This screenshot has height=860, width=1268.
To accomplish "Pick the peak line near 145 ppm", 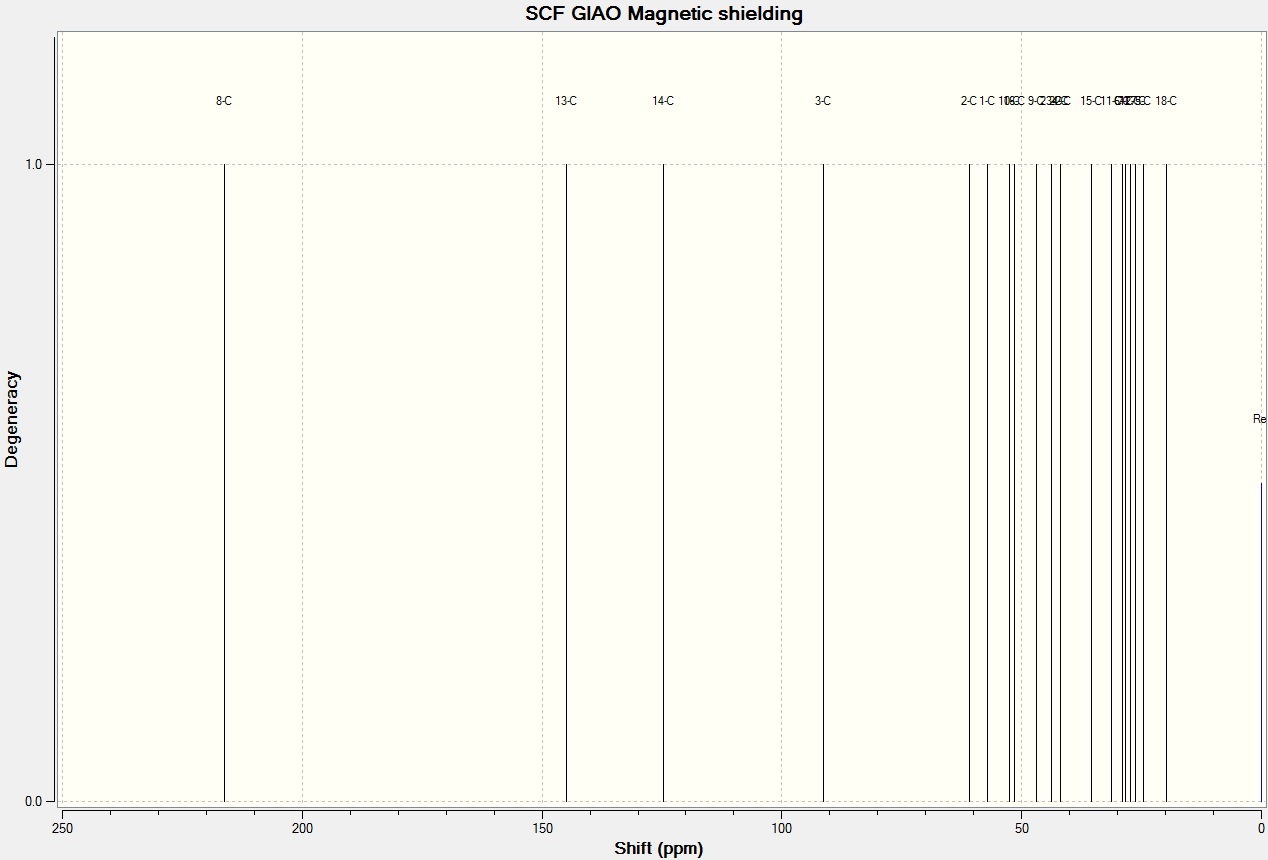I will pyautogui.click(x=566, y=482).
